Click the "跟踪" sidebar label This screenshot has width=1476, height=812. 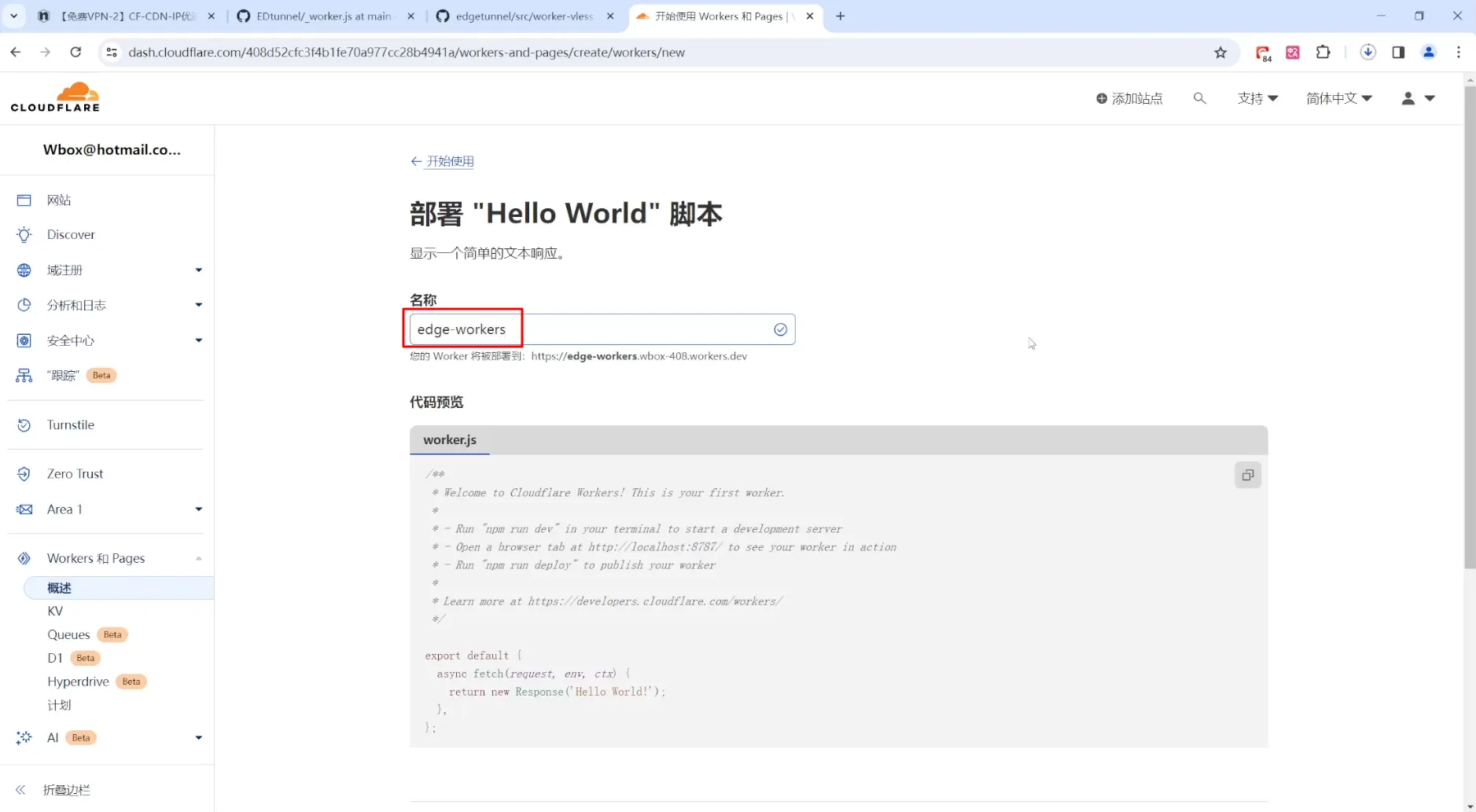point(63,376)
